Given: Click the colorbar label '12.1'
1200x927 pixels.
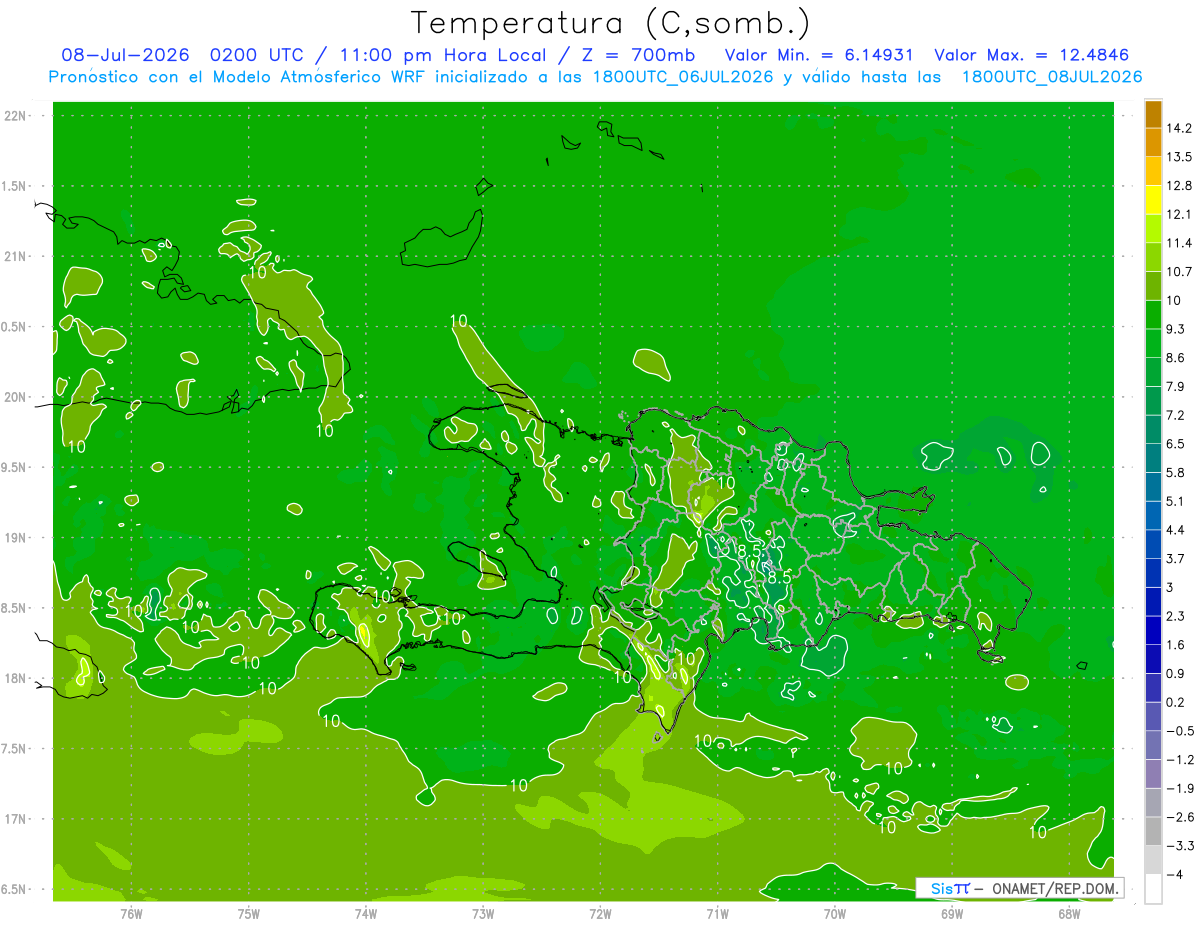Looking at the screenshot, I should click(x=1181, y=214).
